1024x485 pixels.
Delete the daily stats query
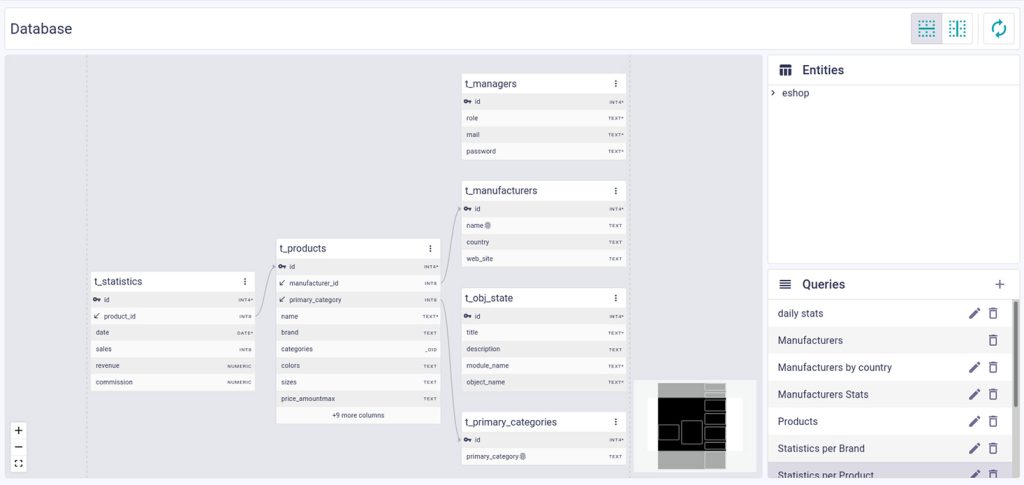click(x=993, y=313)
